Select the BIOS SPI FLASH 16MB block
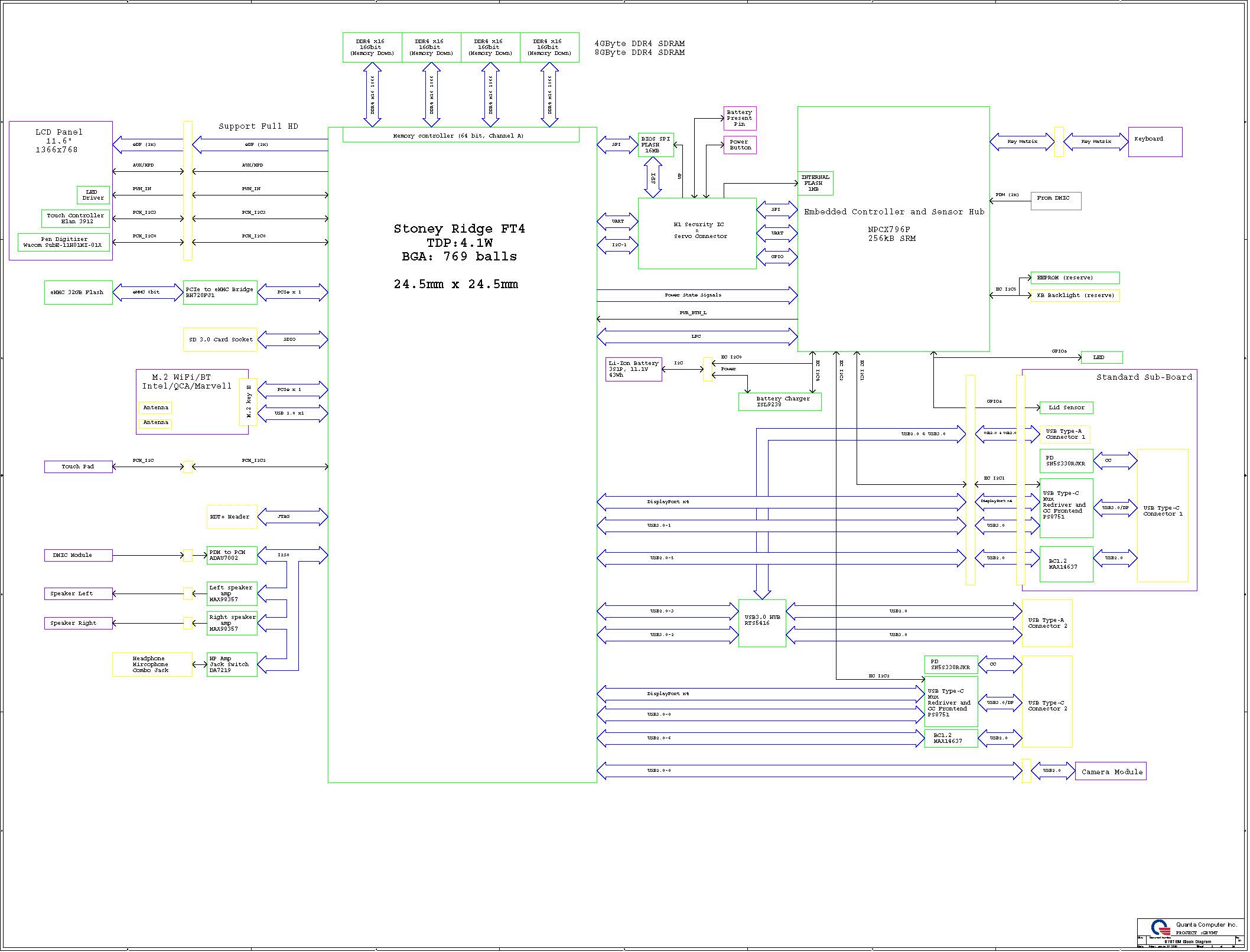 656,145
